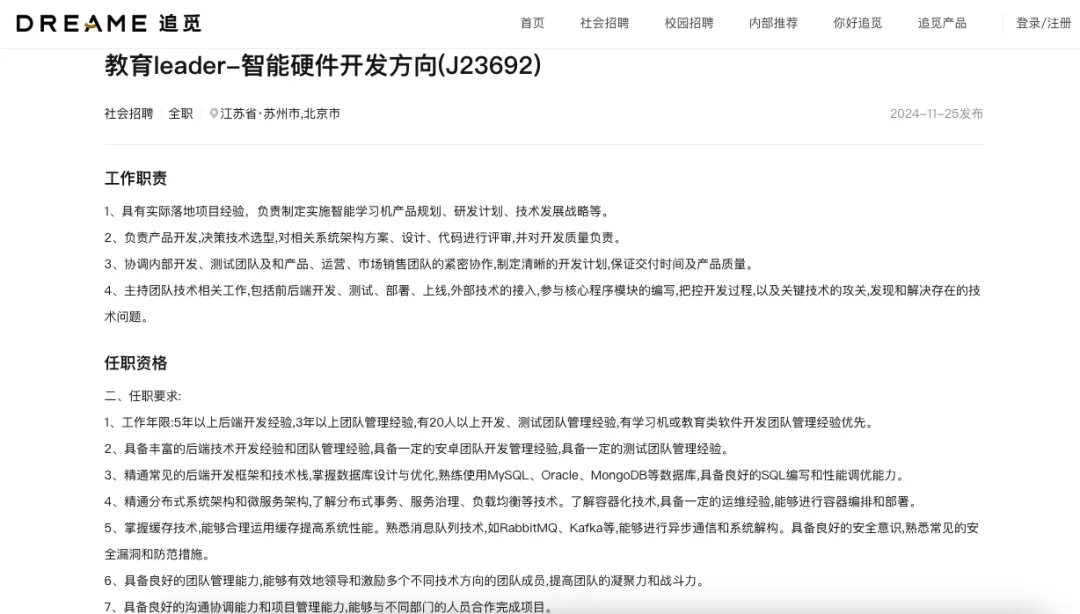Image resolution: width=1080 pixels, height=614 pixels.
Task: Open the 你好追觅 menu item
Action: pos(858,23)
